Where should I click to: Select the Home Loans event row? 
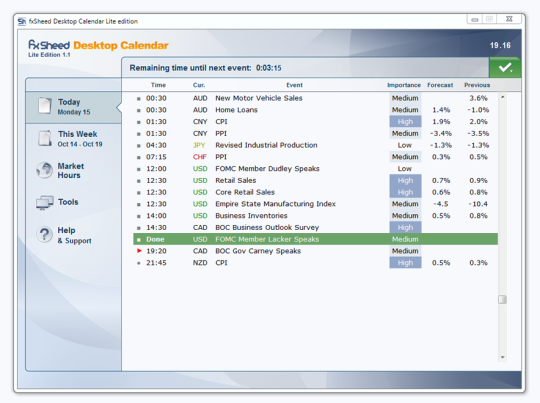(315, 110)
